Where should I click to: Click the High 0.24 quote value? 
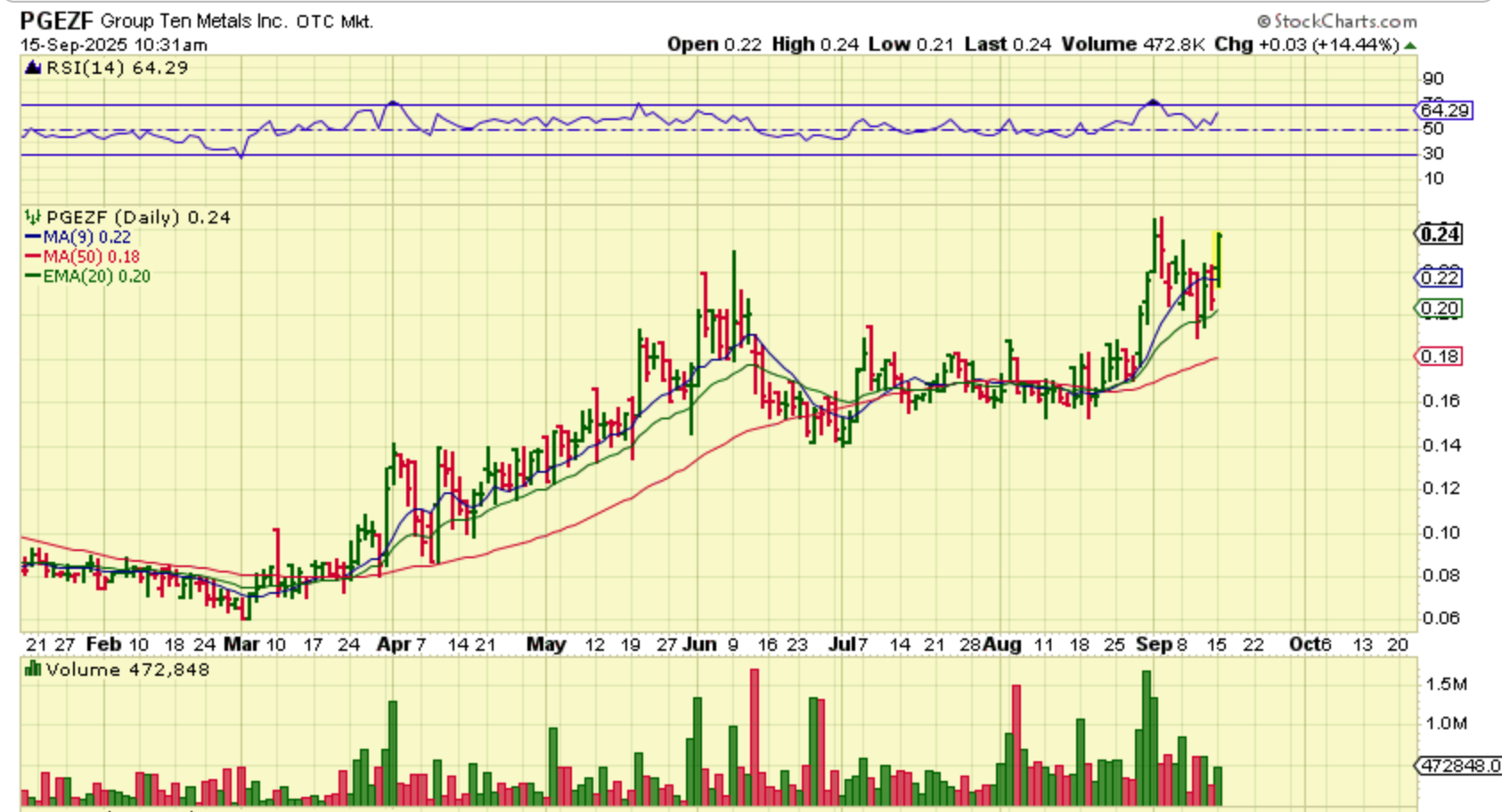tap(815, 45)
